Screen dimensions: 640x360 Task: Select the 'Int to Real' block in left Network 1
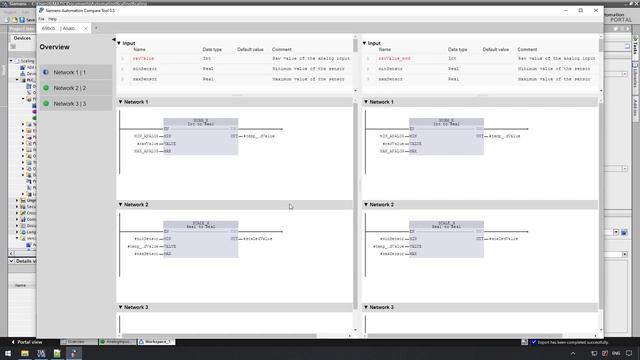click(x=201, y=137)
